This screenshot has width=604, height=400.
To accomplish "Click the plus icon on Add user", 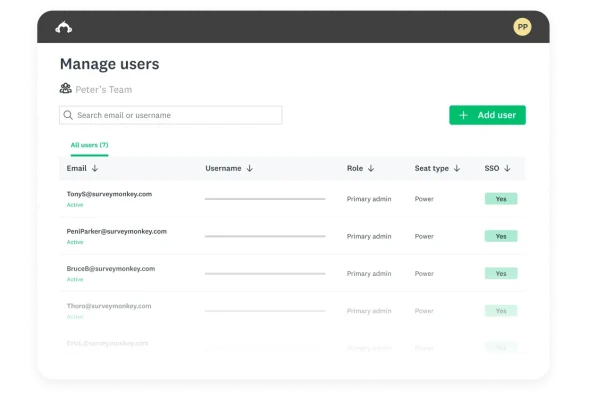I will point(463,115).
